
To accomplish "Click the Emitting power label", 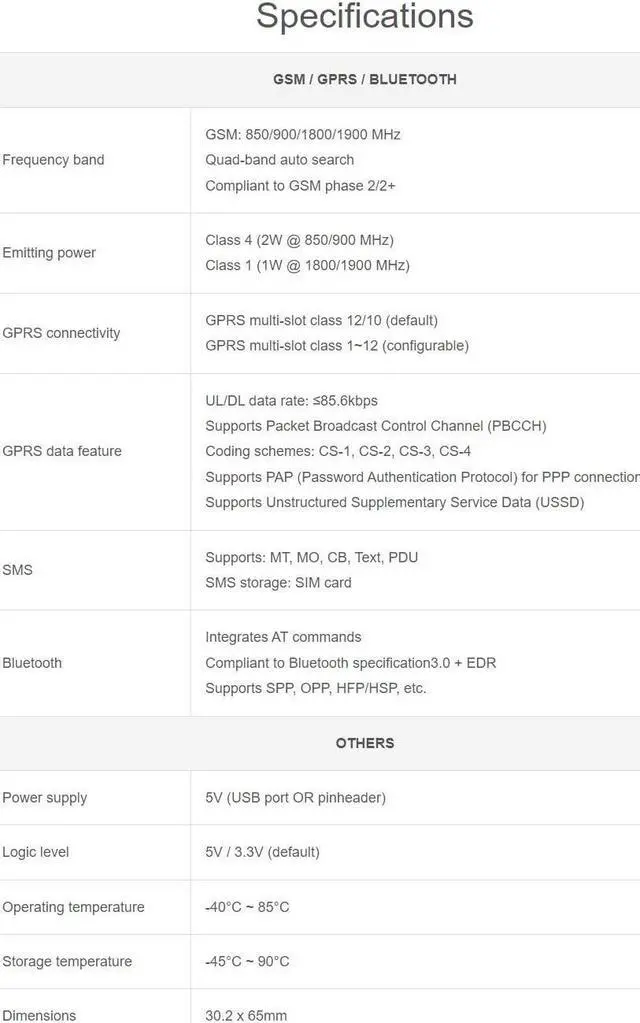I will [x=49, y=253].
